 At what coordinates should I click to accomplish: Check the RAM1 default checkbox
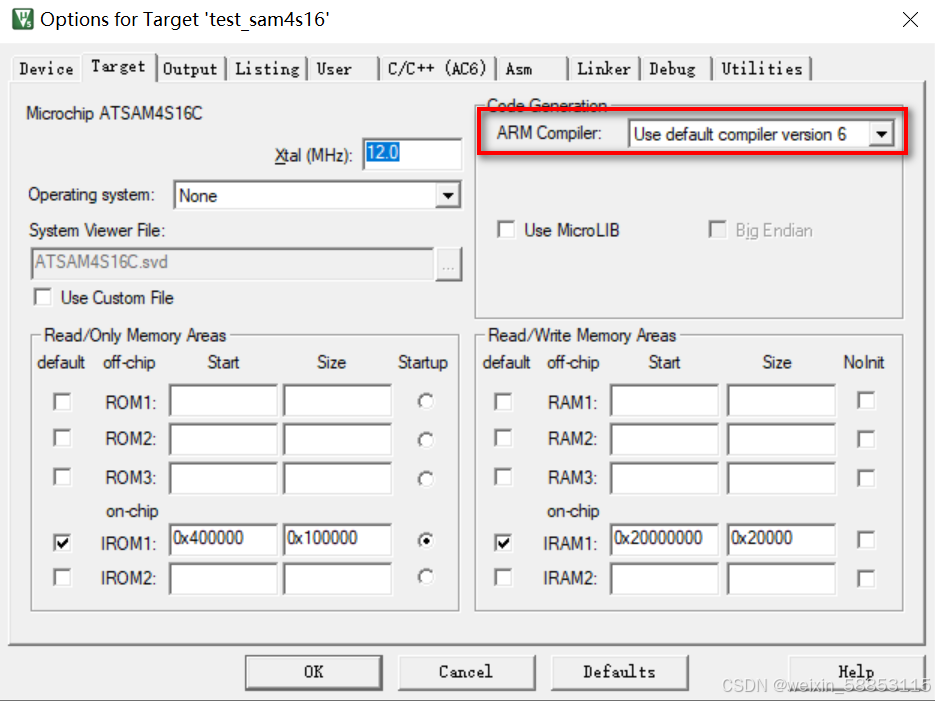tap(503, 401)
